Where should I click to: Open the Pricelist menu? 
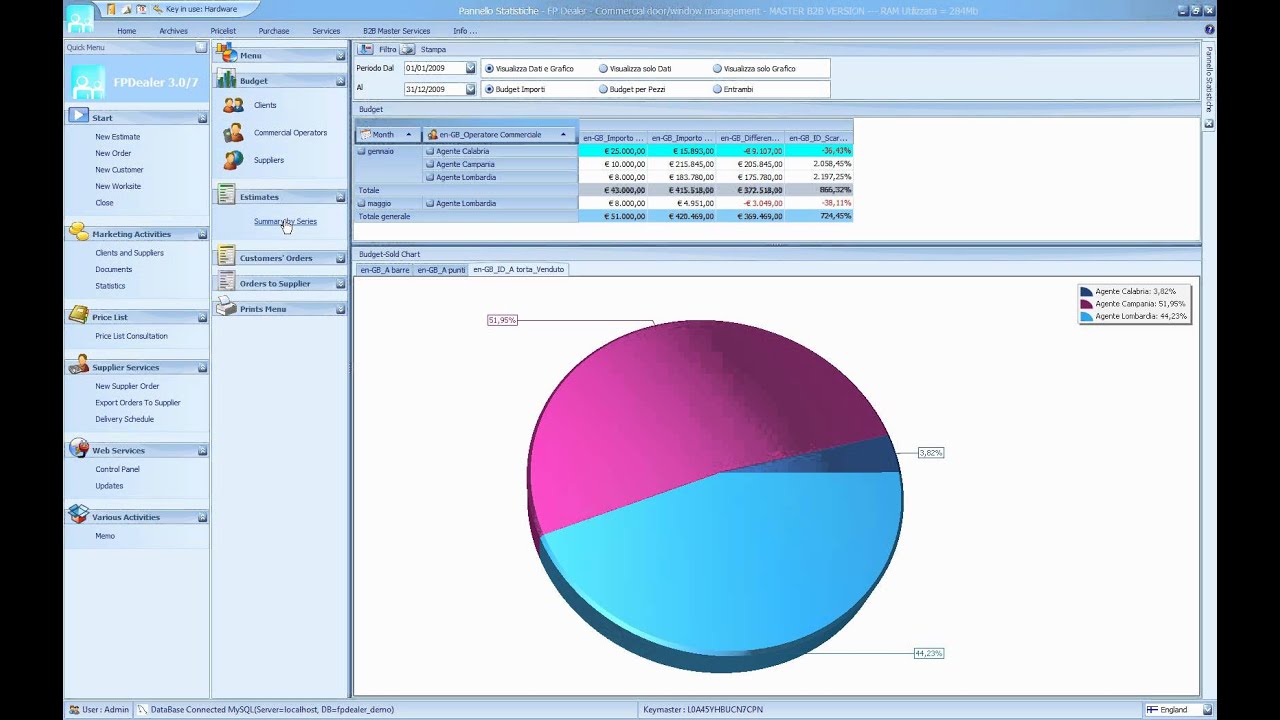223,31
